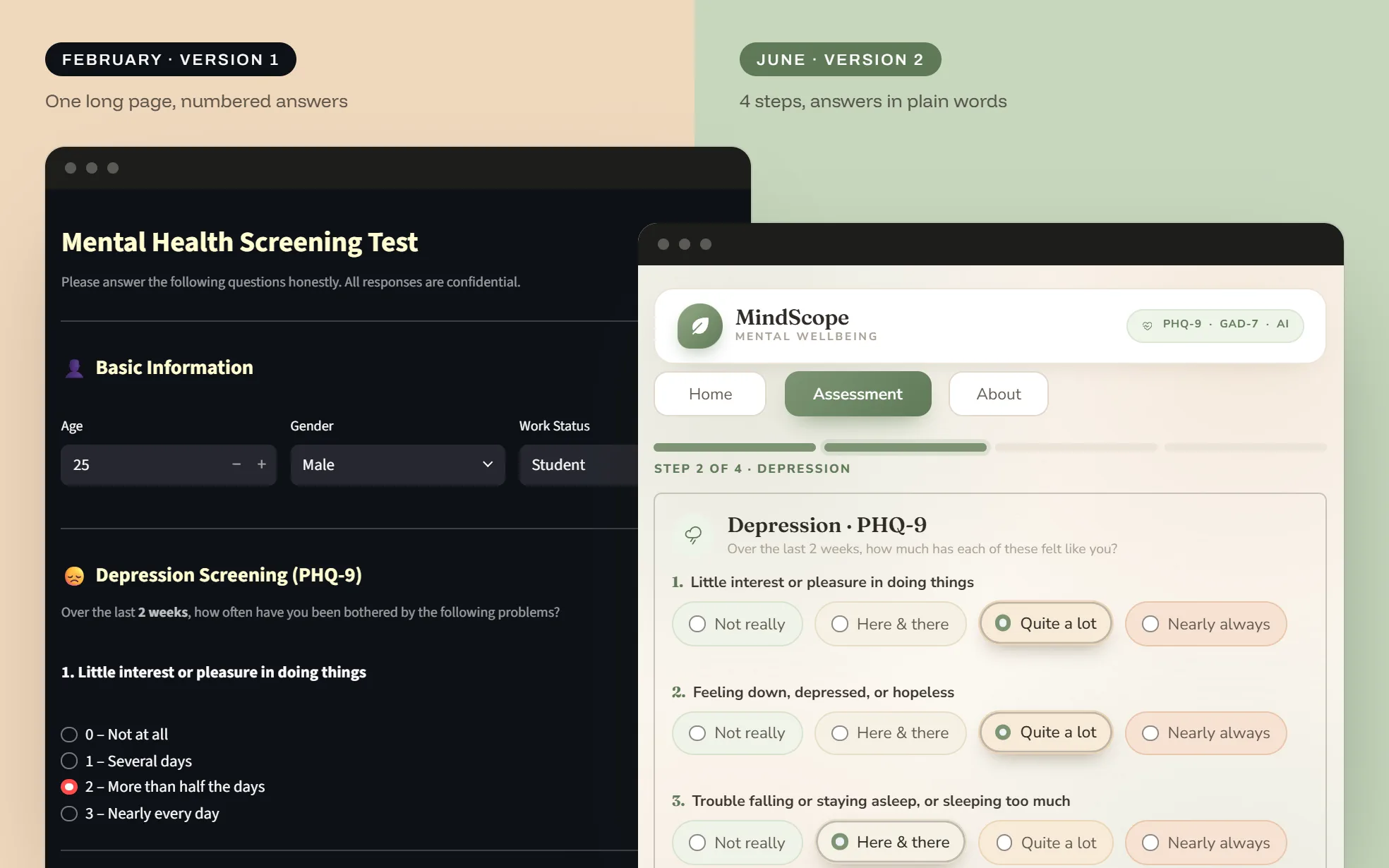
Task: Open the Home tab in MindScope
Action: [x=710, y=394]
